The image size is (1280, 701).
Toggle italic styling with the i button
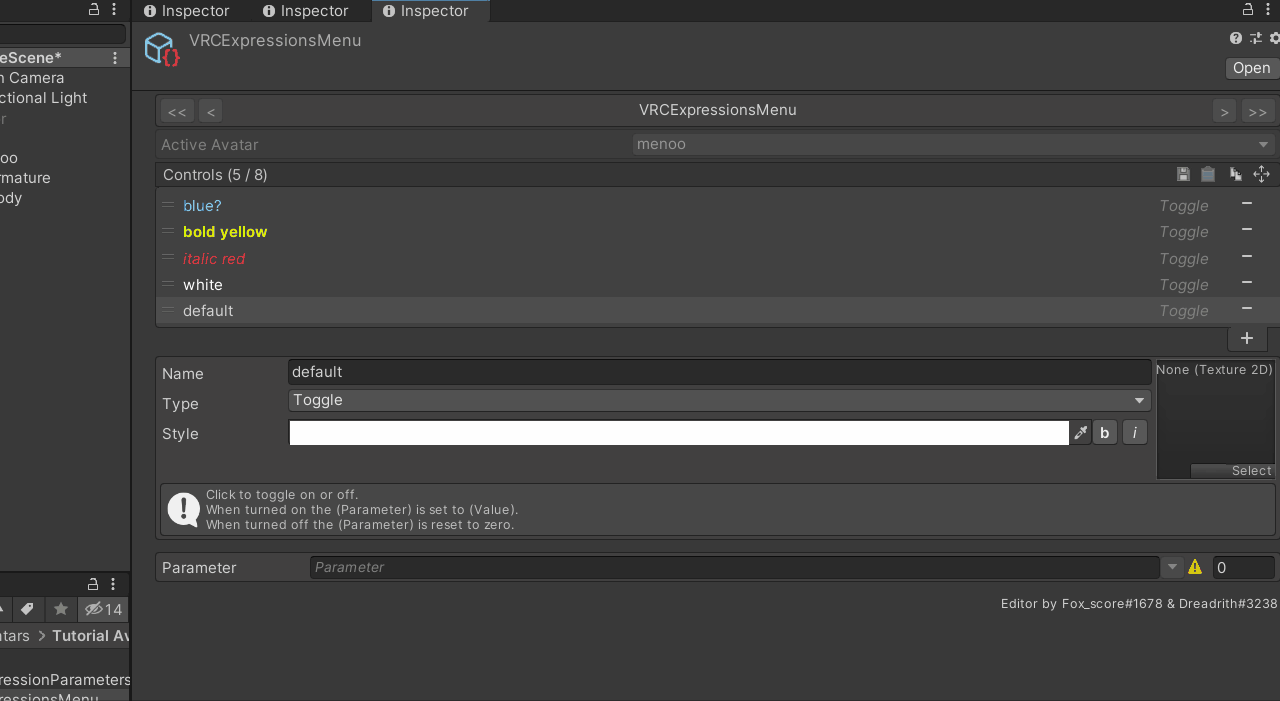click(1134, 432)
